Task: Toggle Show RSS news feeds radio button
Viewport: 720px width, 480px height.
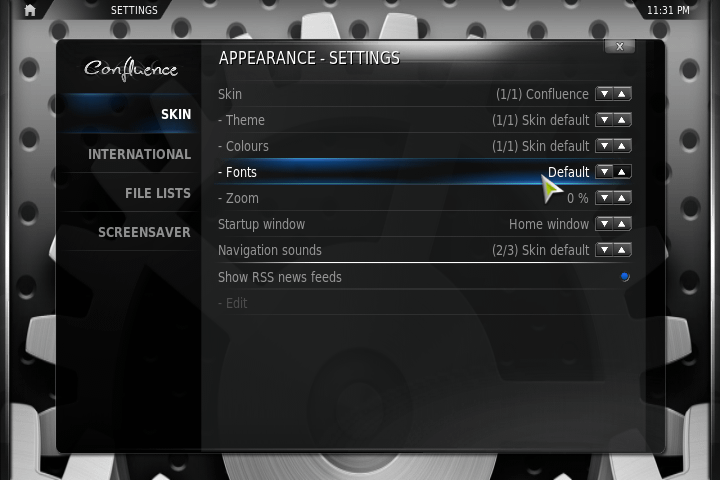Action: tap(625, 277)
